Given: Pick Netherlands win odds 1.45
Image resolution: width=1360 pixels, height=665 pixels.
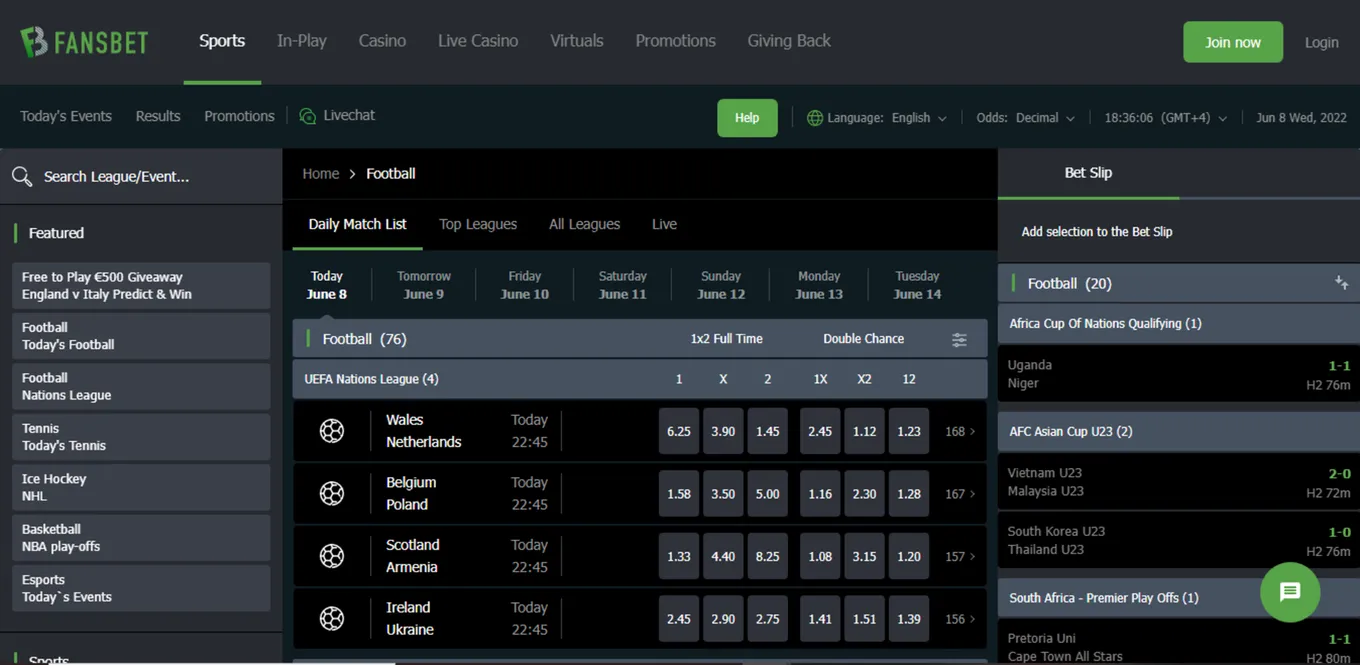Looking at the screenshot, I should click(x=767, y=431).
